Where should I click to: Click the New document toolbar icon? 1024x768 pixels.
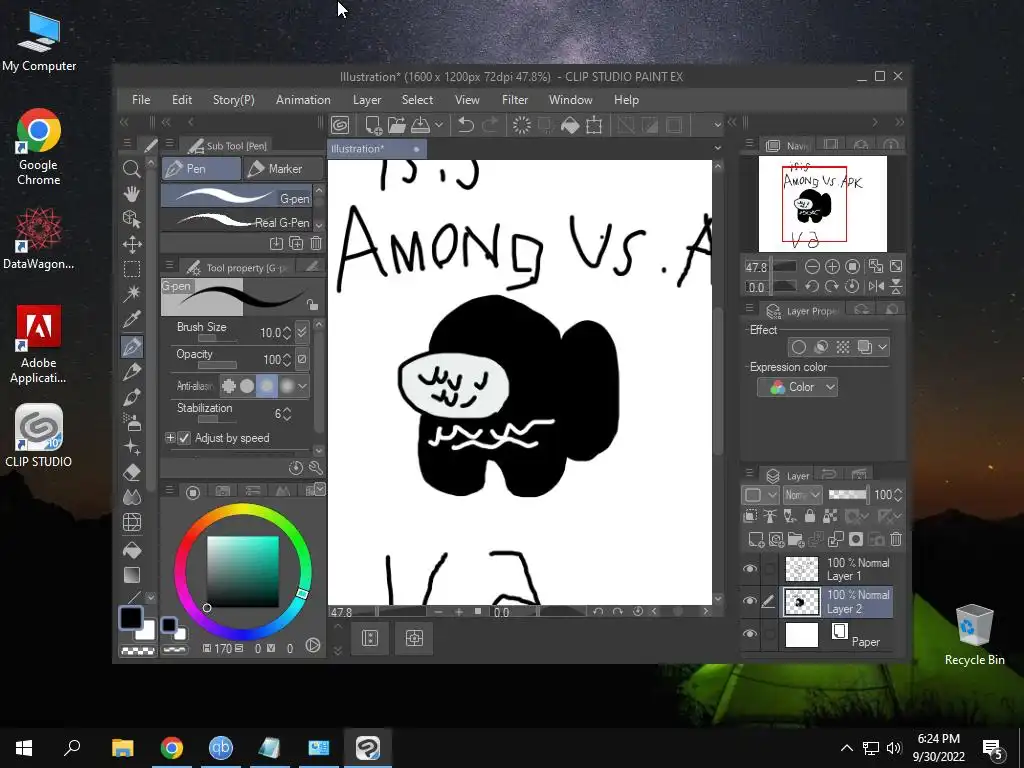coord(373,125)
